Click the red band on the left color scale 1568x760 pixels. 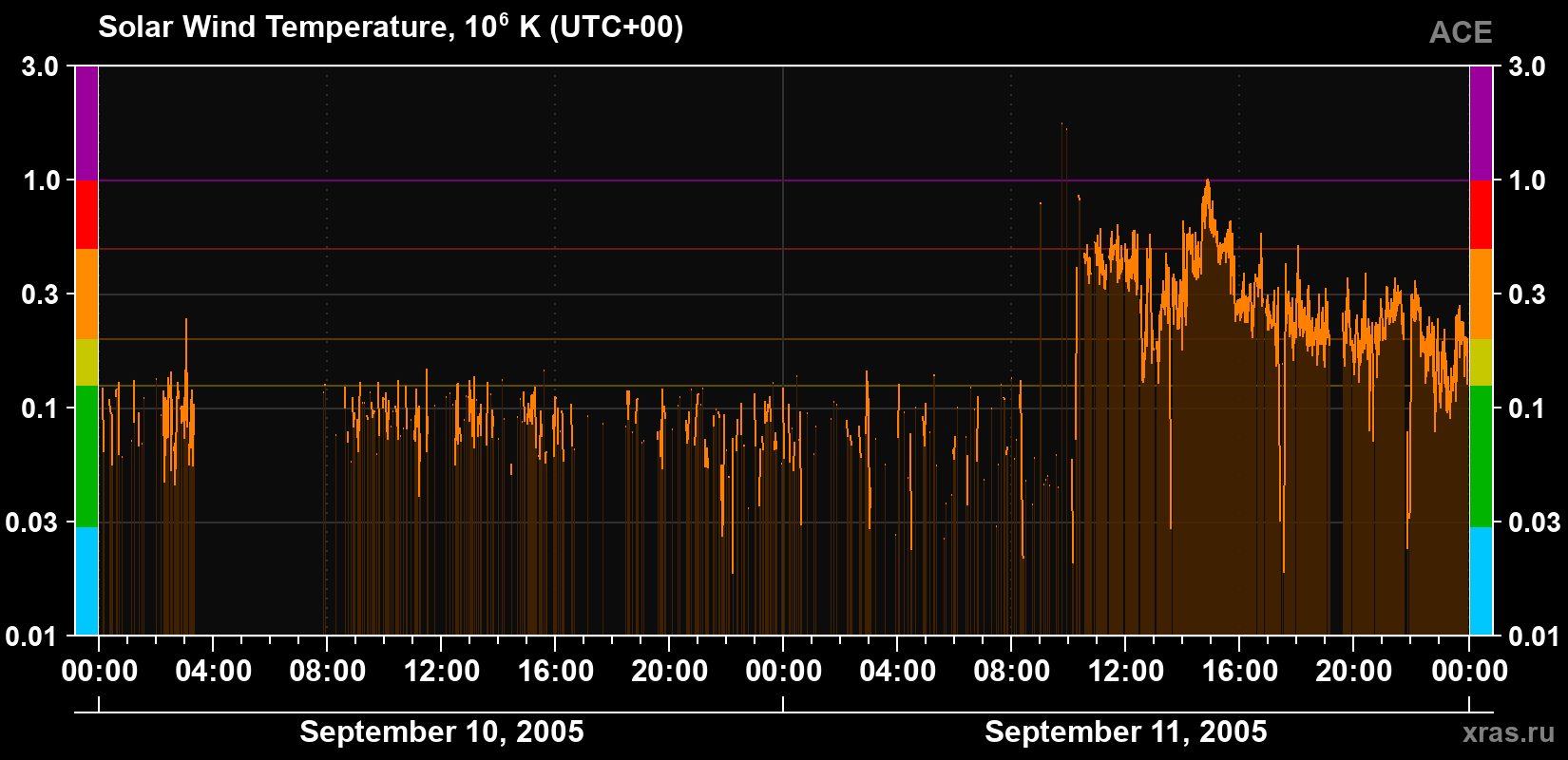(x=86, y=215)
